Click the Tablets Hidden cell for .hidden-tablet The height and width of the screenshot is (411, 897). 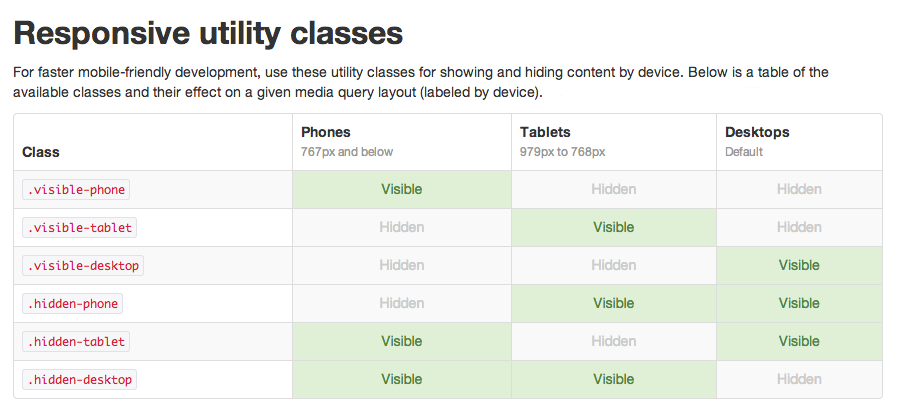613,341
